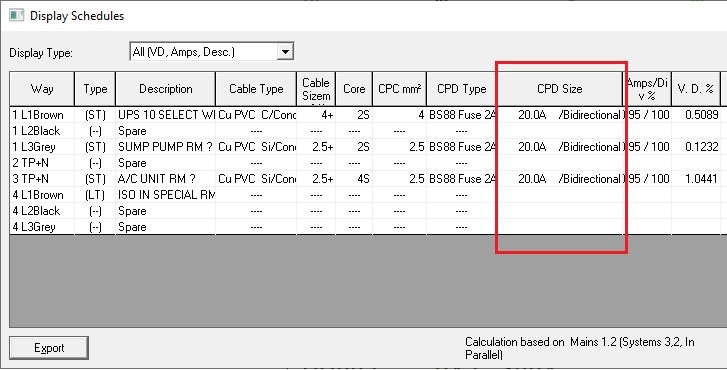727x370 pixels.
Task: Open the Display Type dropdown arrow
Action: [285, 51]
